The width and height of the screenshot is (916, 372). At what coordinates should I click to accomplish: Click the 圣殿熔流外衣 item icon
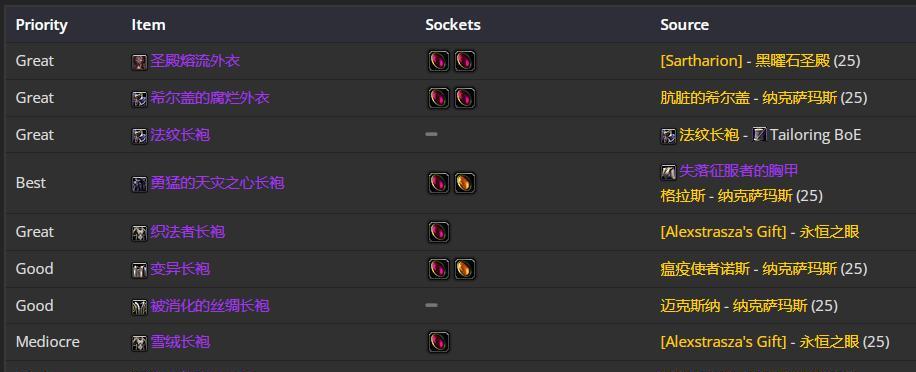click(x=139, y=62)
